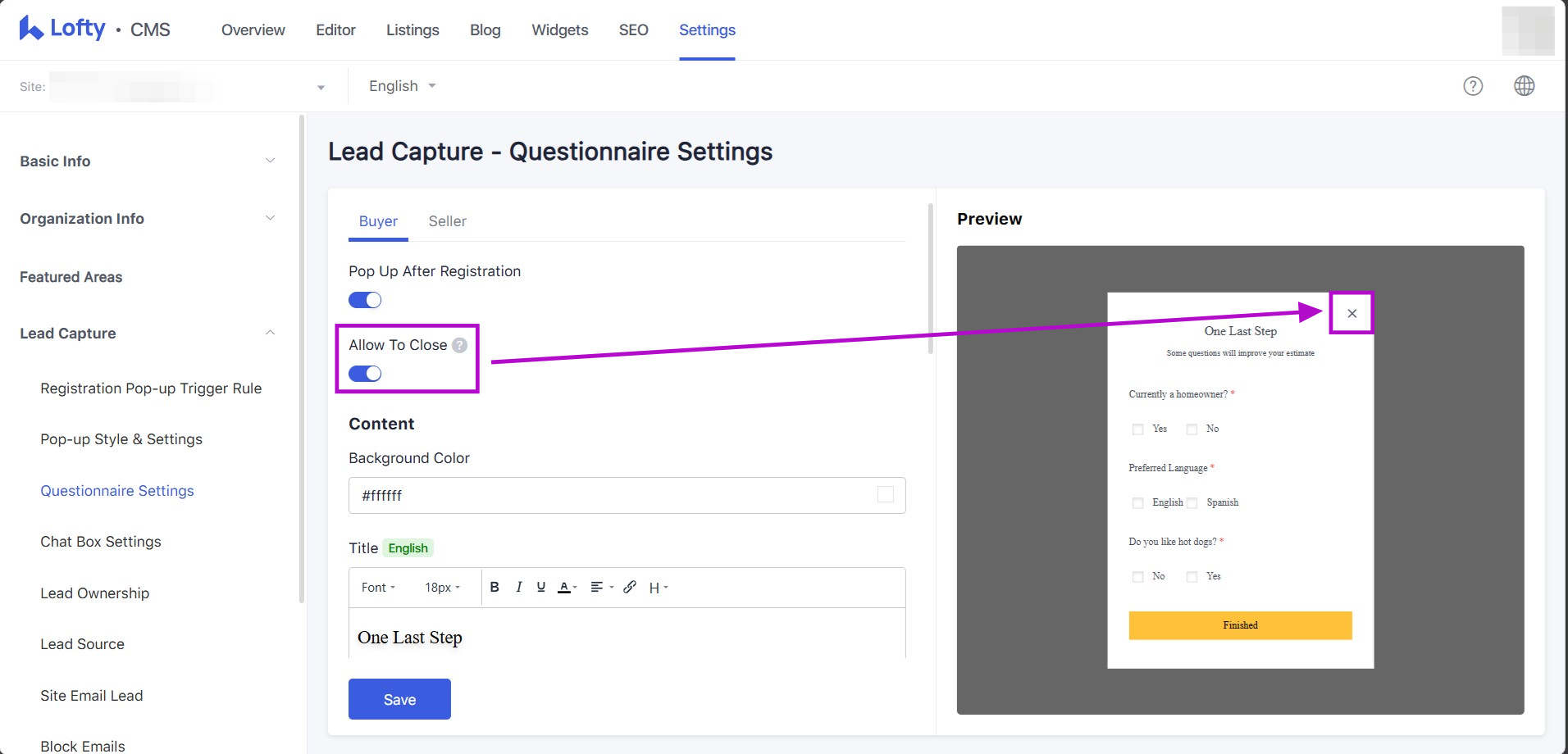This screenshot has height=754, width=1568.
Task: Click the insert link icon
Action: click(630, 587)
